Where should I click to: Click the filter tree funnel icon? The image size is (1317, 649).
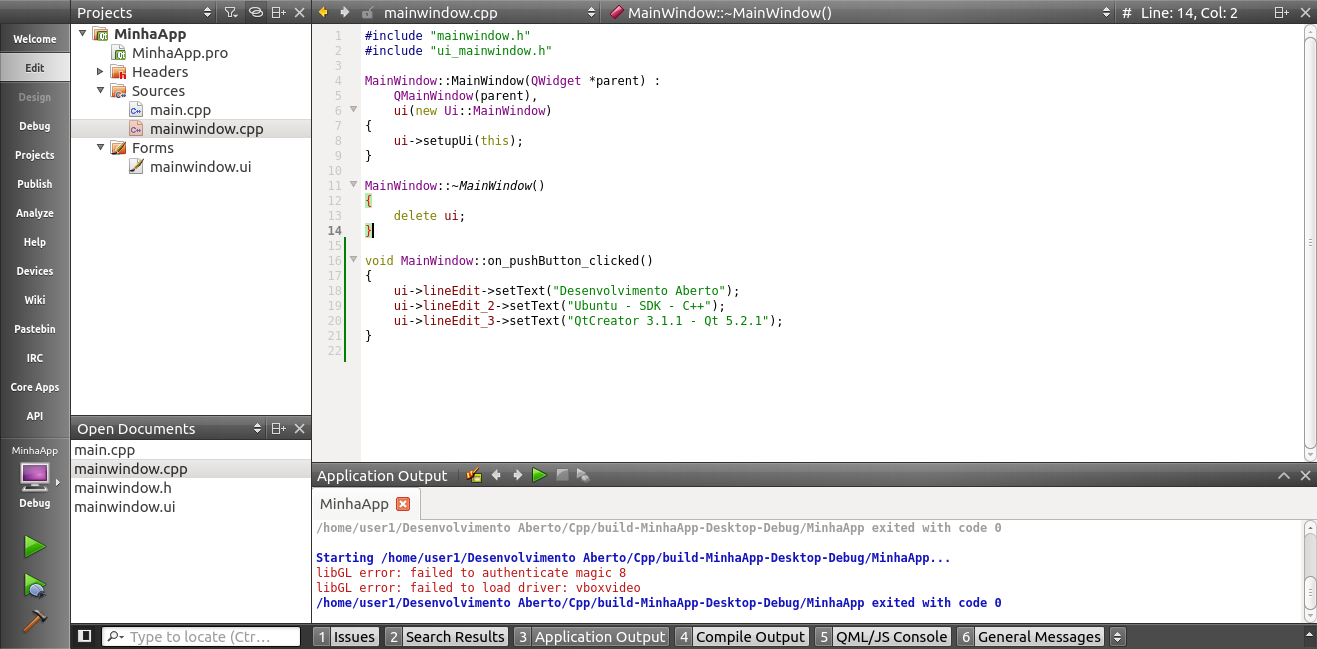pos(231,13)
